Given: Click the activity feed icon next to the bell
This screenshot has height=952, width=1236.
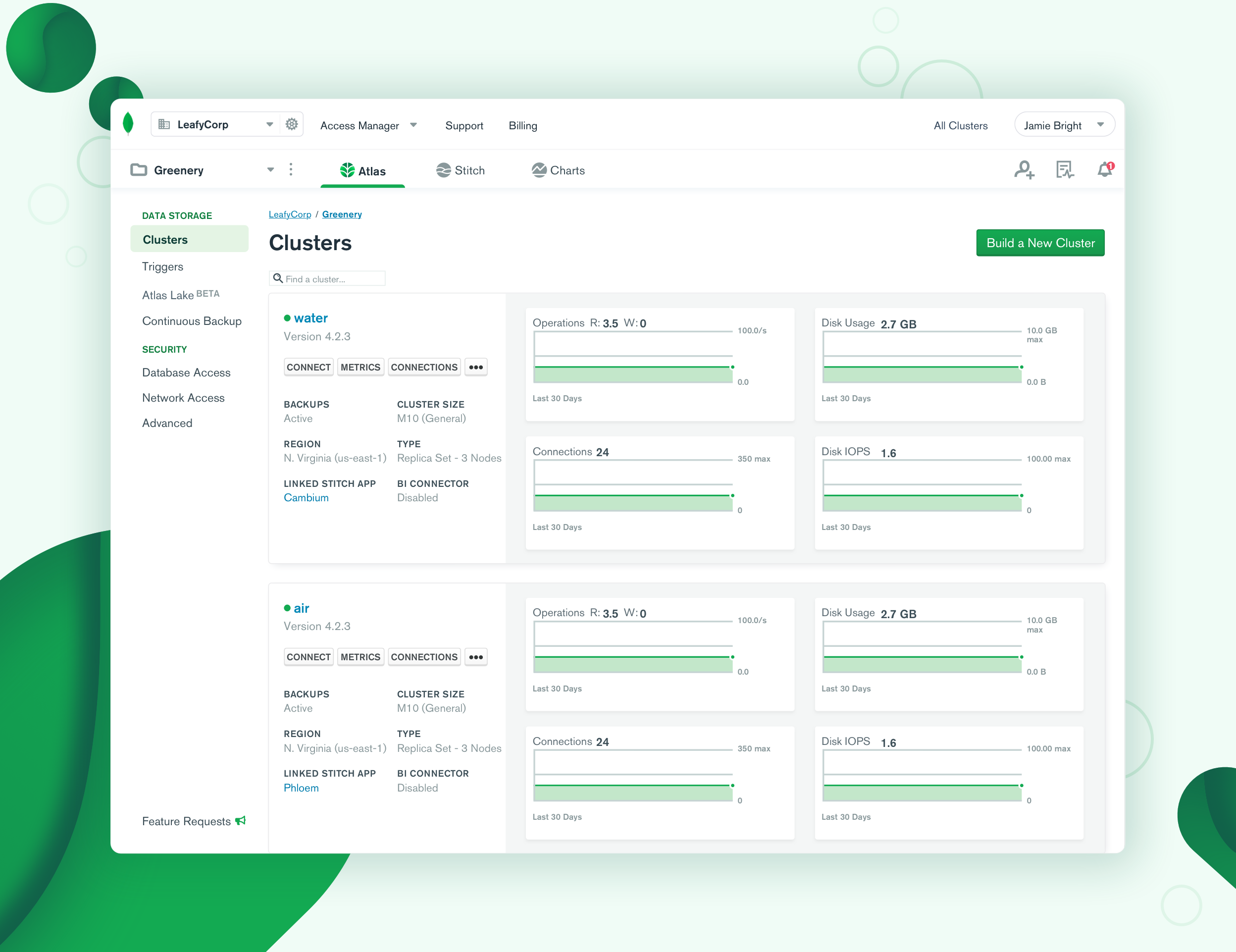Looking at the screenshot, I should [x=1065, y=170].
